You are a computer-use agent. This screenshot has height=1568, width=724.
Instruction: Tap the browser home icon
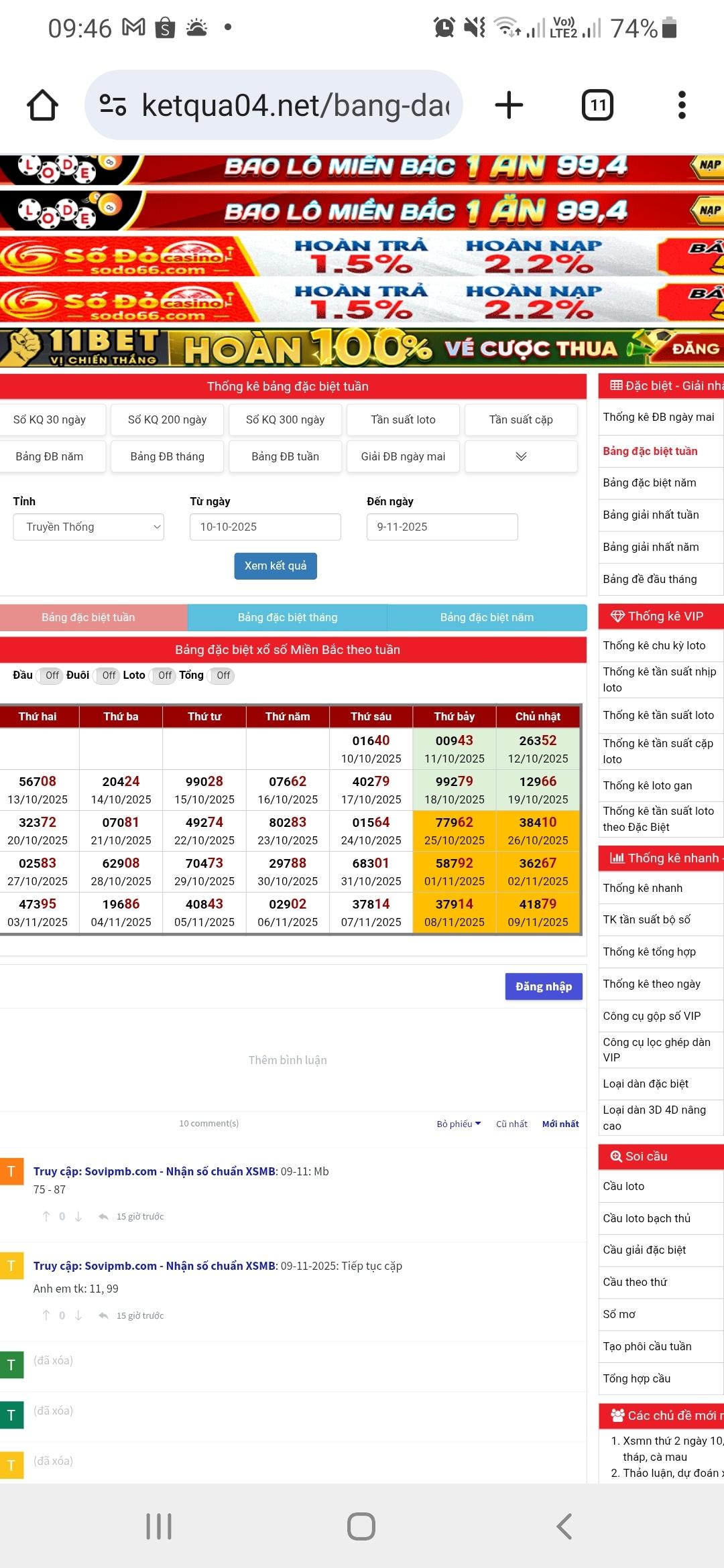click(42, 105)
